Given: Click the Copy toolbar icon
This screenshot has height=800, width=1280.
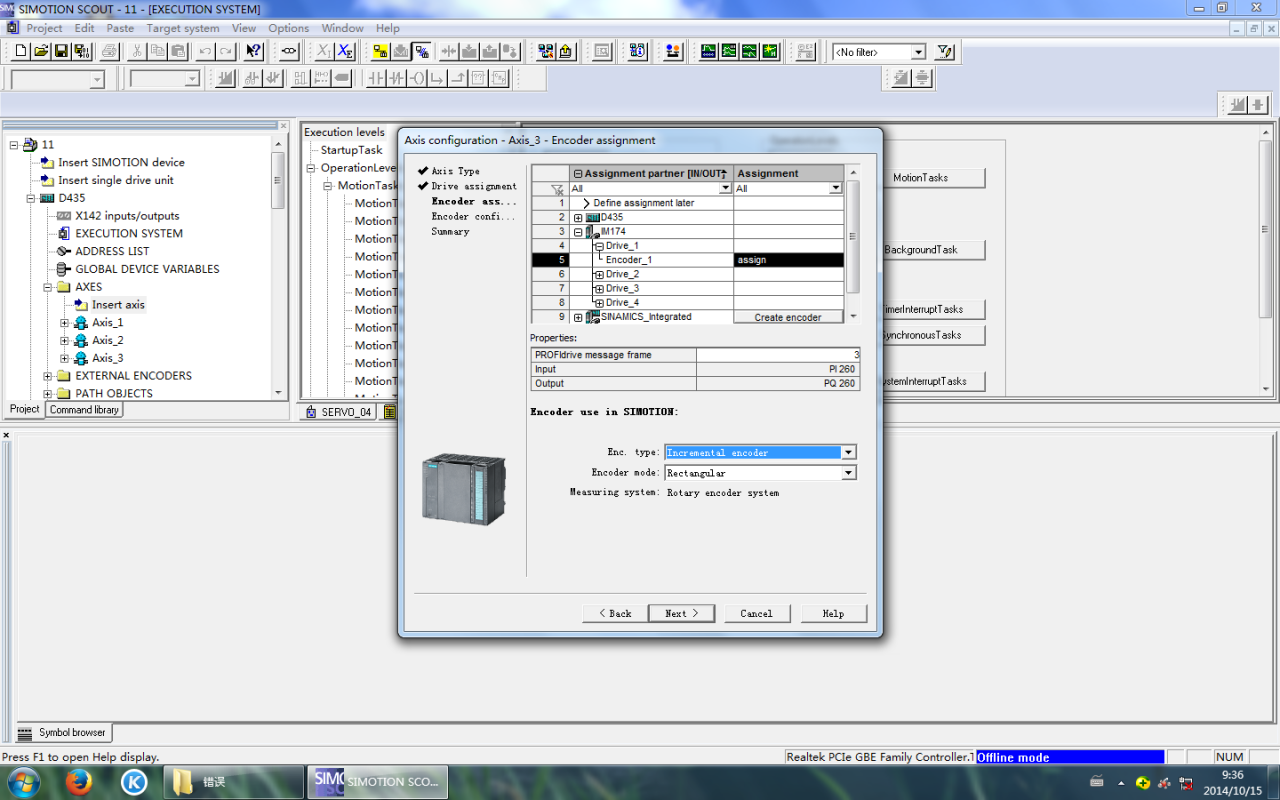Looking at the screenshot, I should click(x=158, y=51).
